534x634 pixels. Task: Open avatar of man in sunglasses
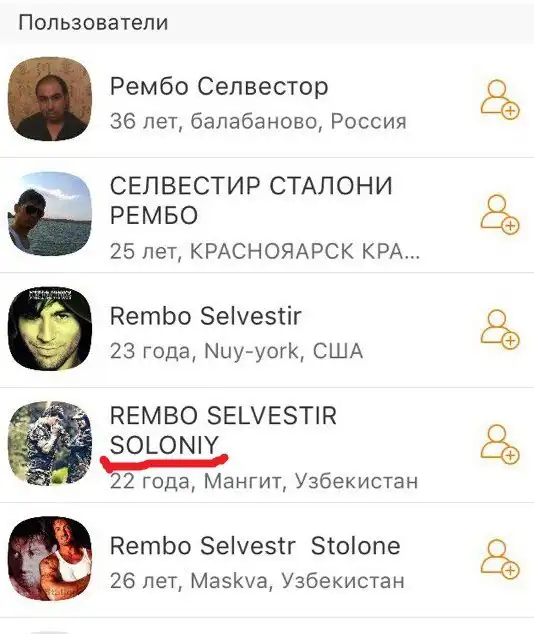[x=50, y=214]
